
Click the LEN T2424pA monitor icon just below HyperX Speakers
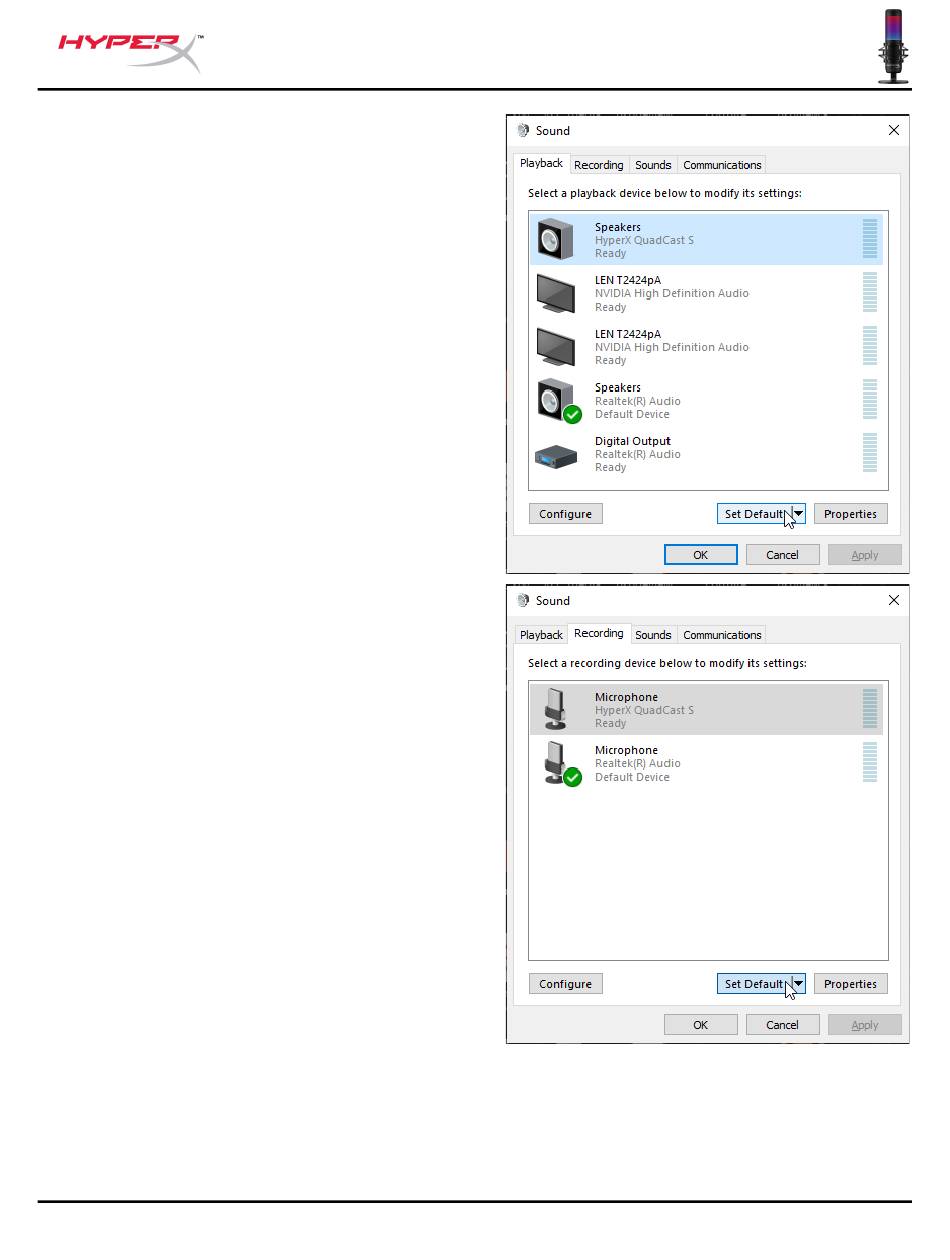click(556, 294)
